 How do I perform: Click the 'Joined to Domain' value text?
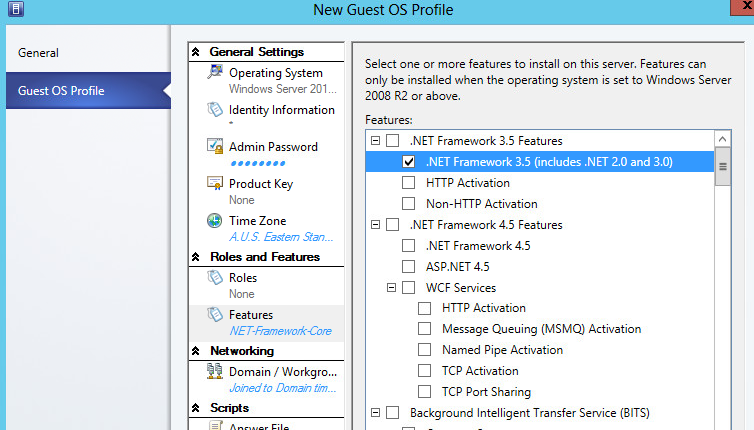[283, 388]
